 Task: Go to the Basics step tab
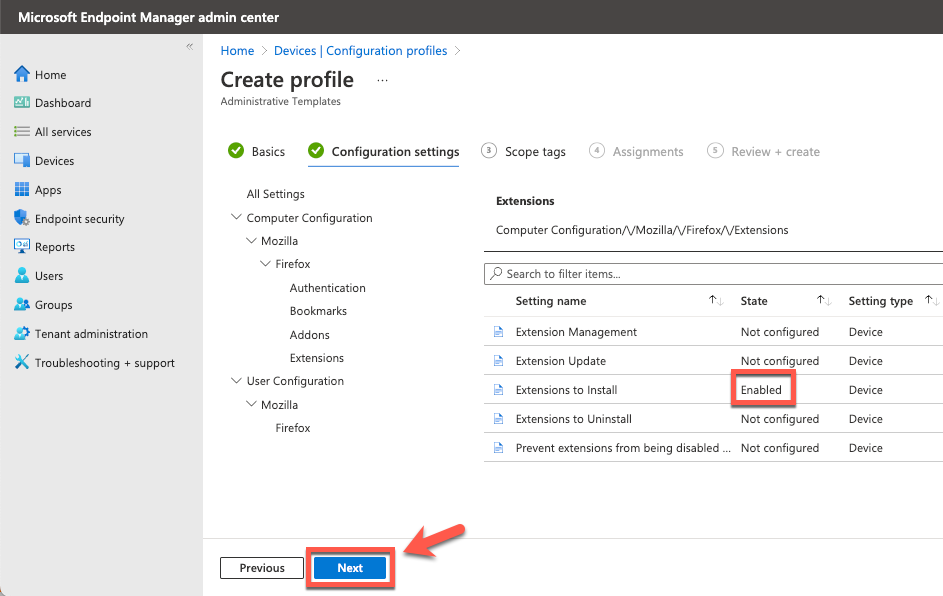pos(257,151)
